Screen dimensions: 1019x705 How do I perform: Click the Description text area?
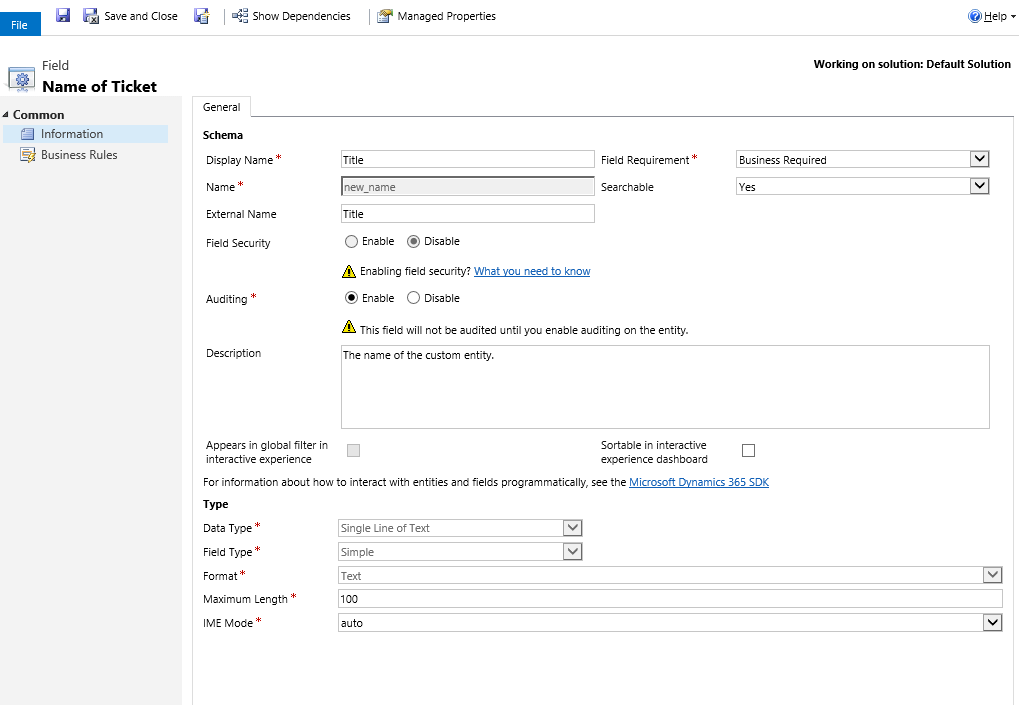665,387
